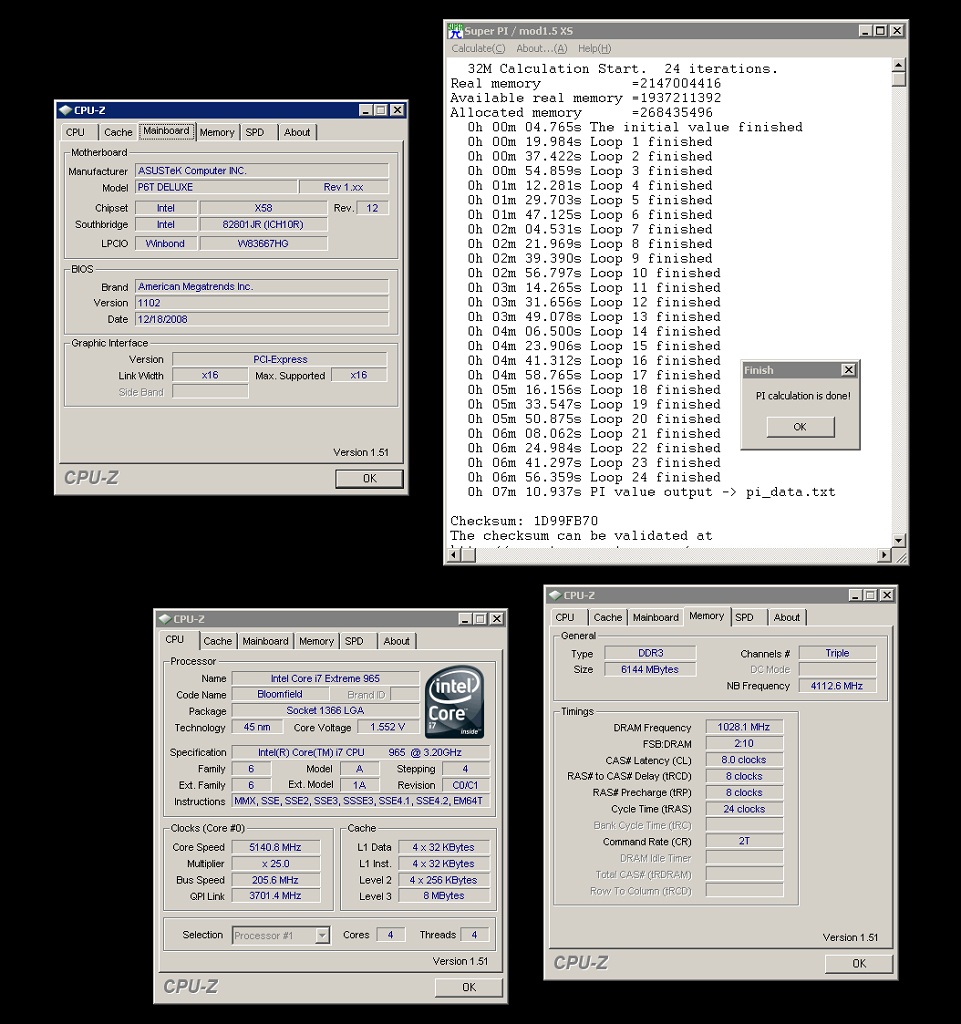Click the Socket 1366 LGA package value

coord(325,711)
